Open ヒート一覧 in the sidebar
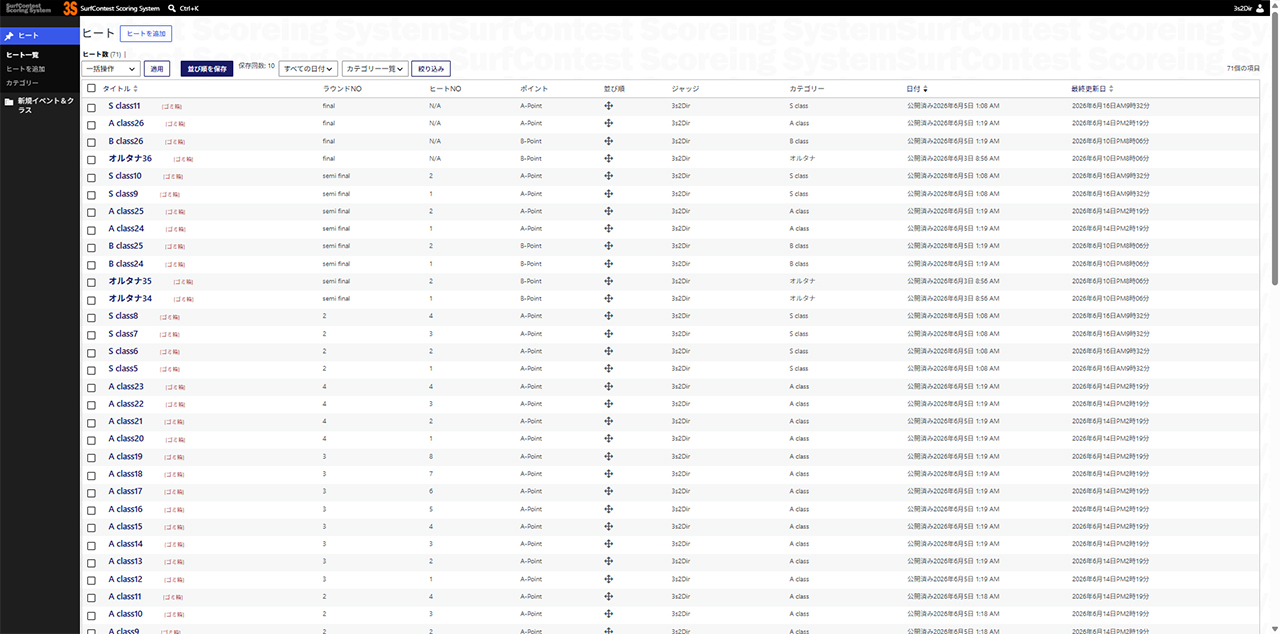1280x634 pixels. tap(22, 55)
